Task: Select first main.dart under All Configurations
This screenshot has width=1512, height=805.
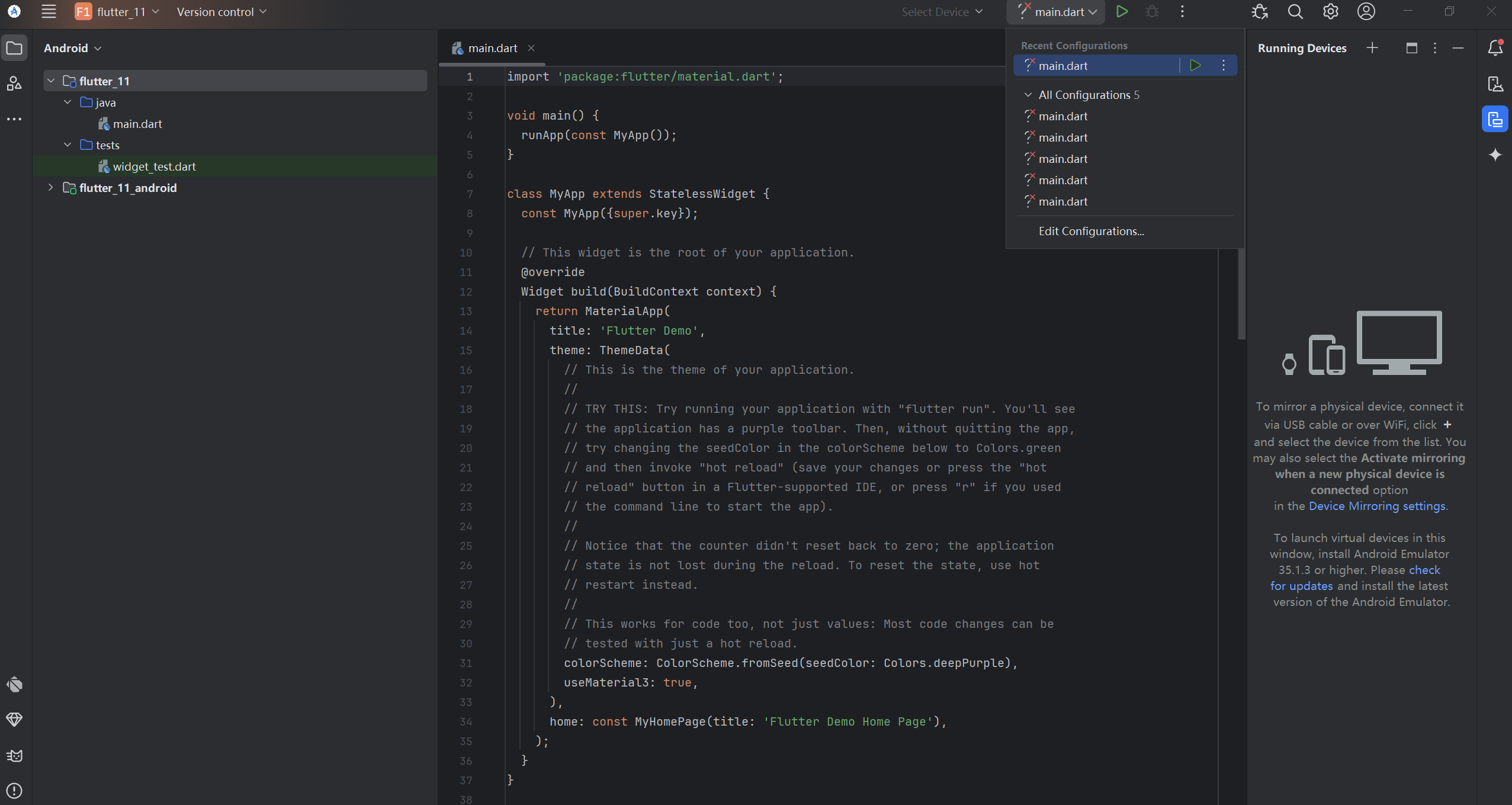Action: [1125, 116]
